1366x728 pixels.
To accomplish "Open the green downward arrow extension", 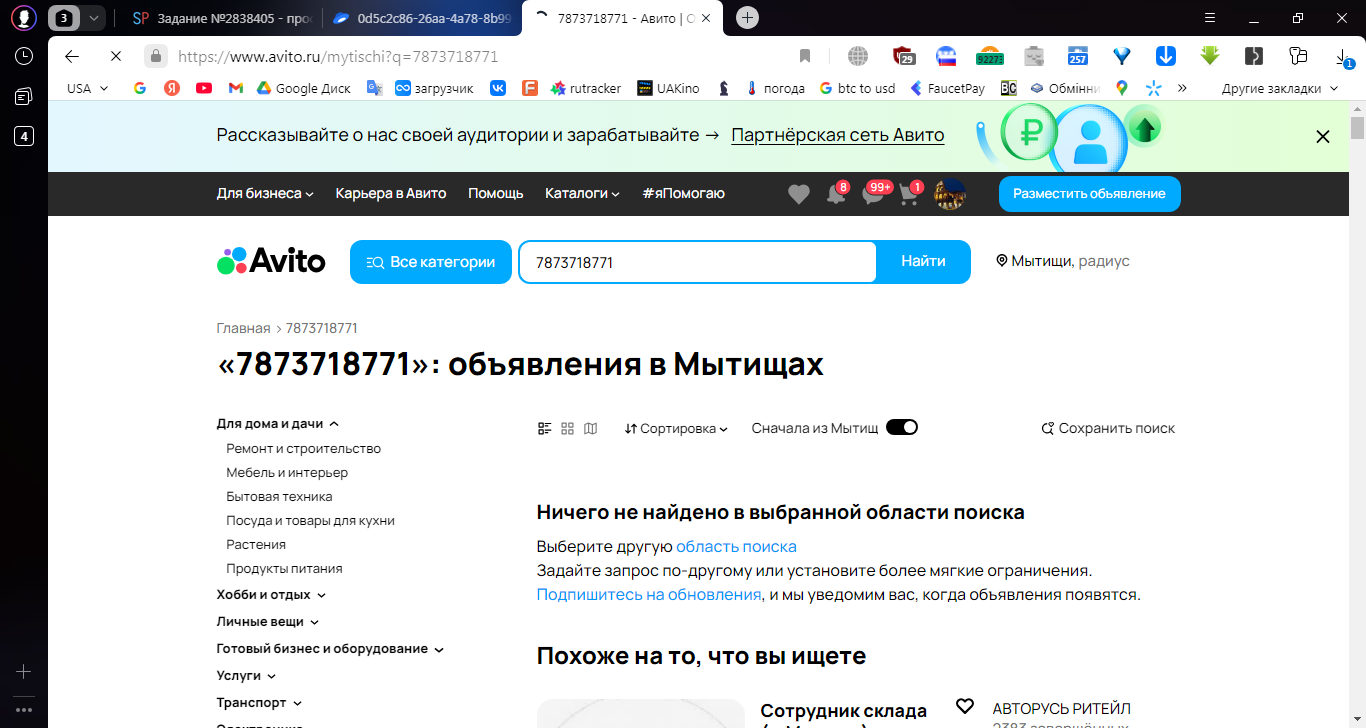I will click(x=1210, y=56).
